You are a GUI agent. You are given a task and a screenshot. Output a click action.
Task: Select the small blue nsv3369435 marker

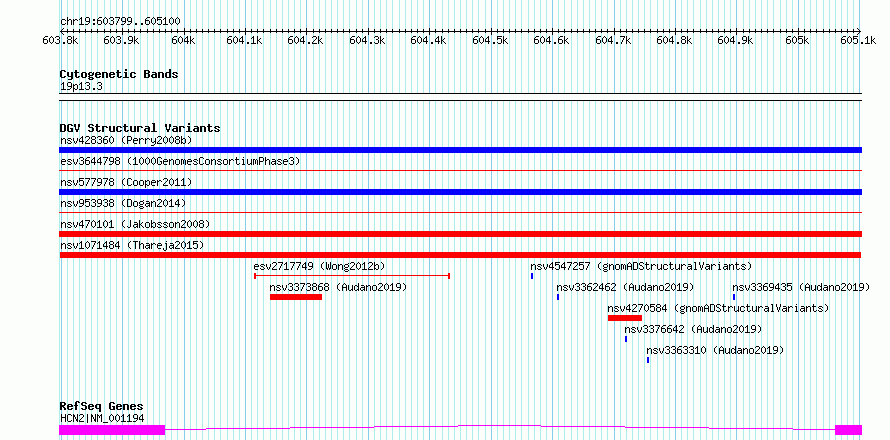pyautogui.click(x=734, y=297)
